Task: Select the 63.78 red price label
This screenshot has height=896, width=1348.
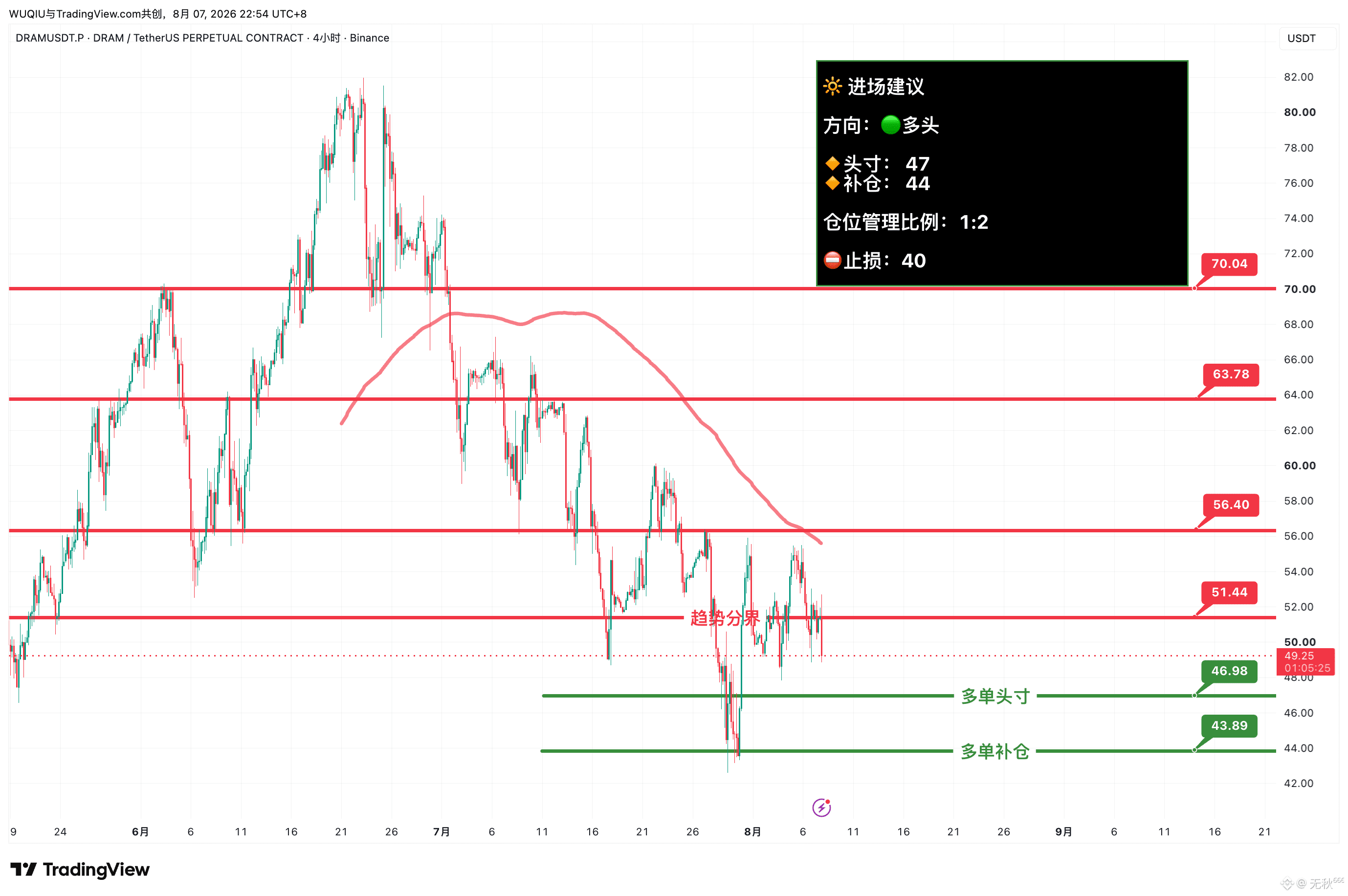Action: [x=1230, y=374]
